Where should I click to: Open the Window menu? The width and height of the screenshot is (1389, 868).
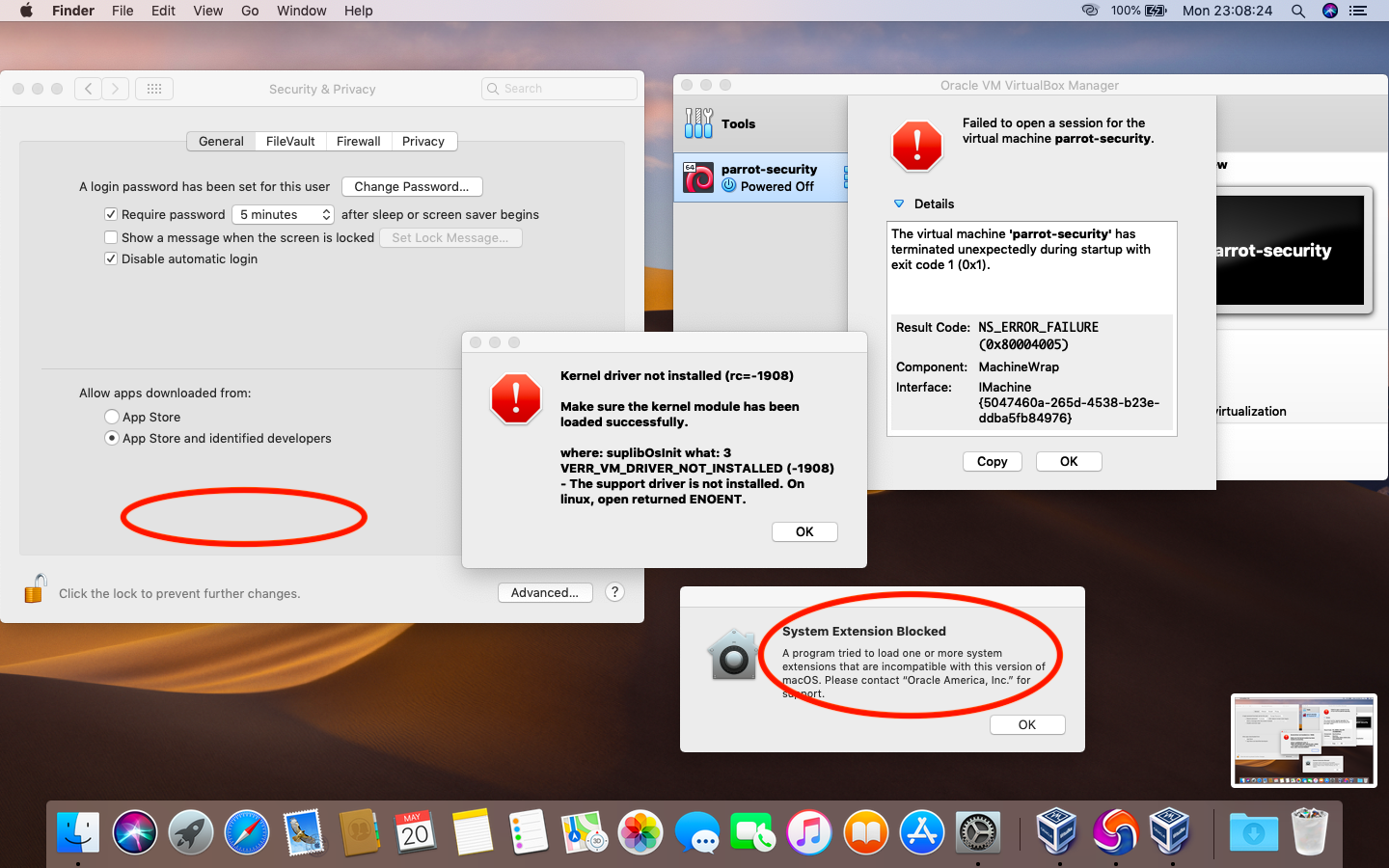coord(302,11)
